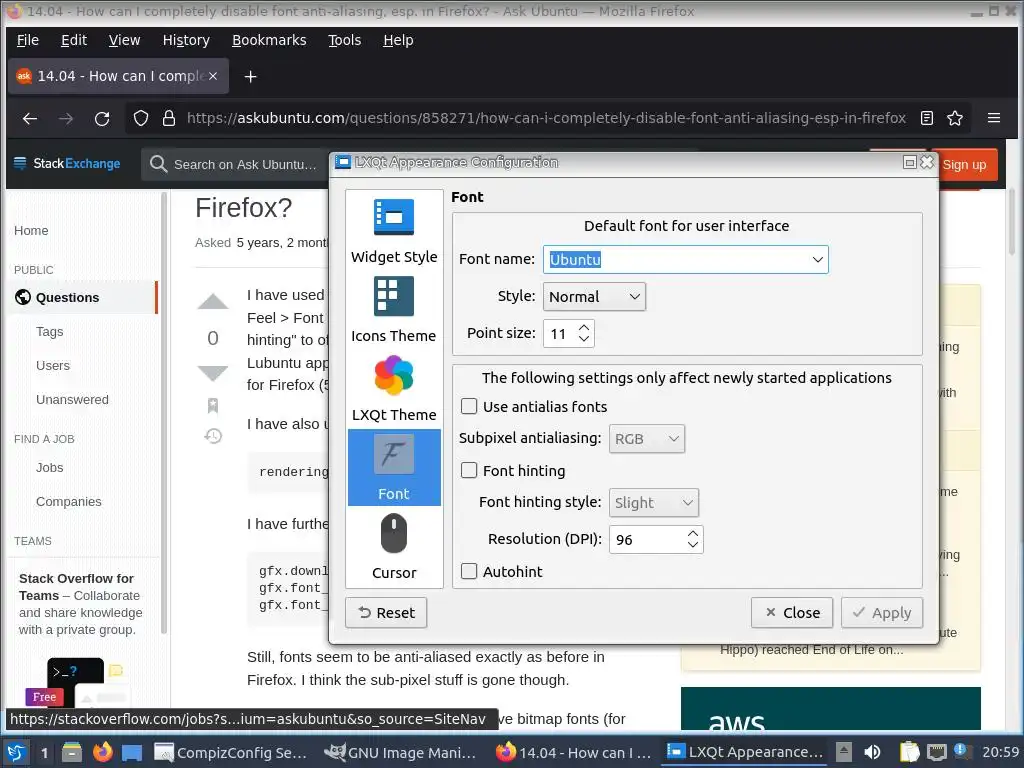Open the Bookmarks menu
1024x768 pixels.
tap(269, 40)
